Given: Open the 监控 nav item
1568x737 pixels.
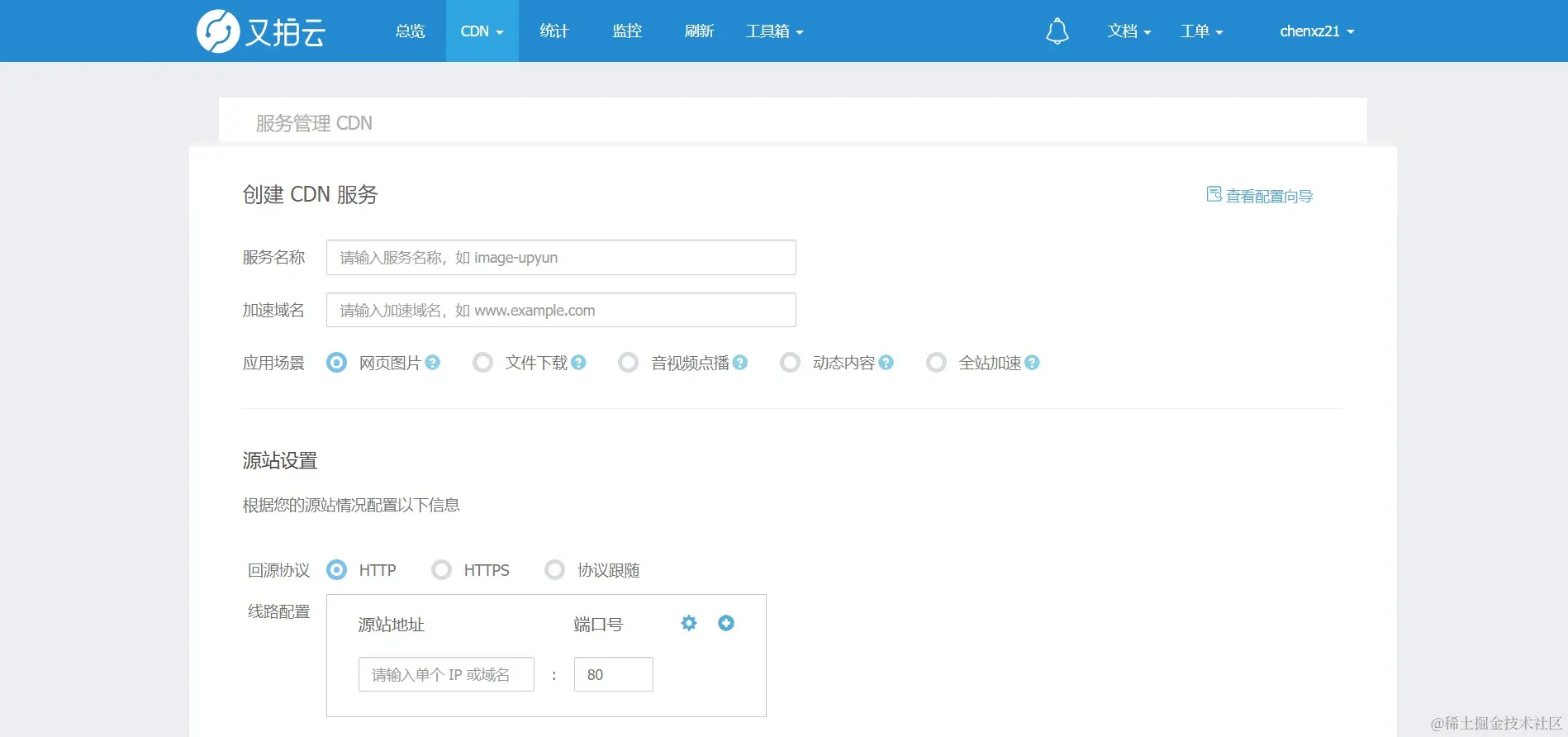Looking at the screenshot, I should [627, 31].
